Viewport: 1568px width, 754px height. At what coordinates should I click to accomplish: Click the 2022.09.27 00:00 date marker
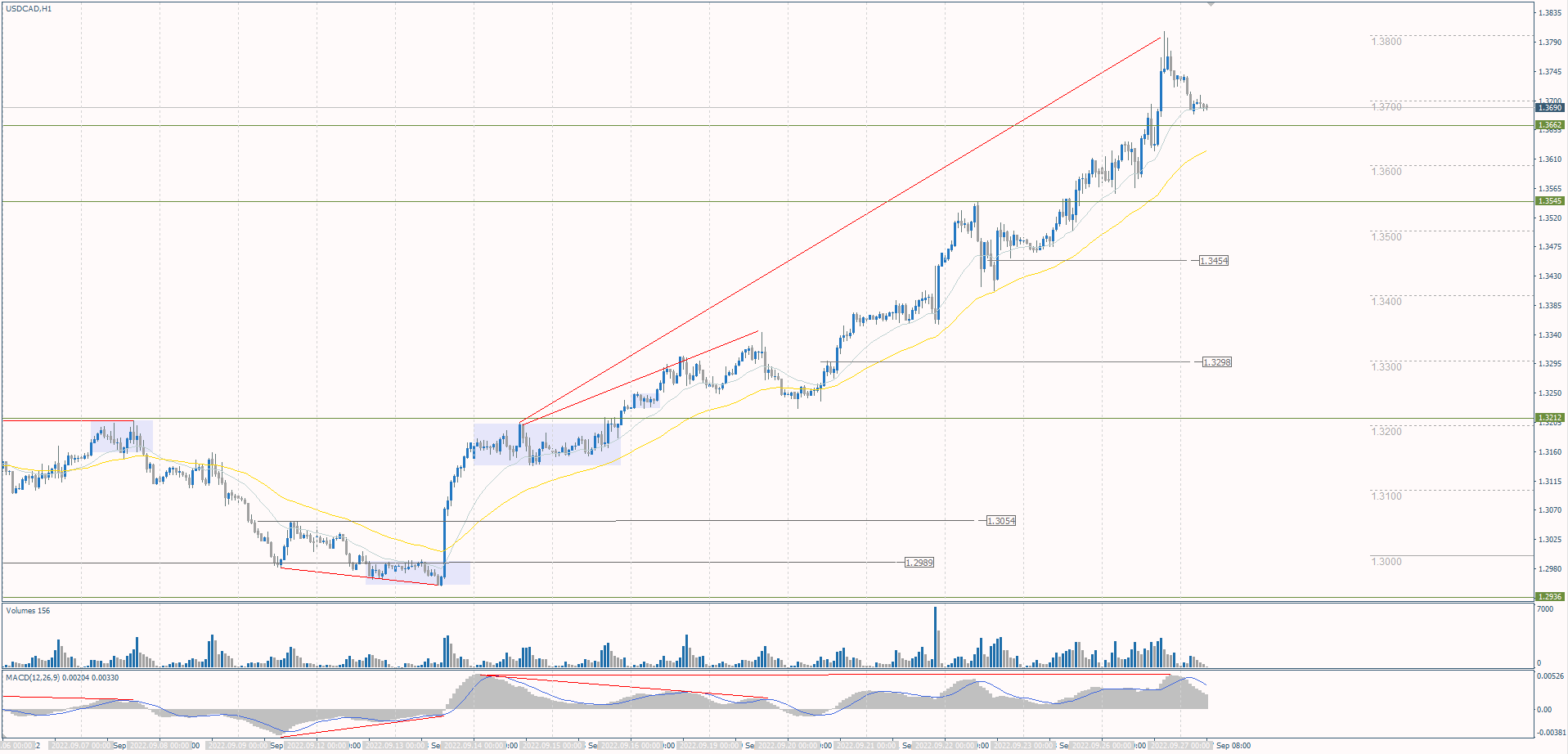(x=1181, y=746)
